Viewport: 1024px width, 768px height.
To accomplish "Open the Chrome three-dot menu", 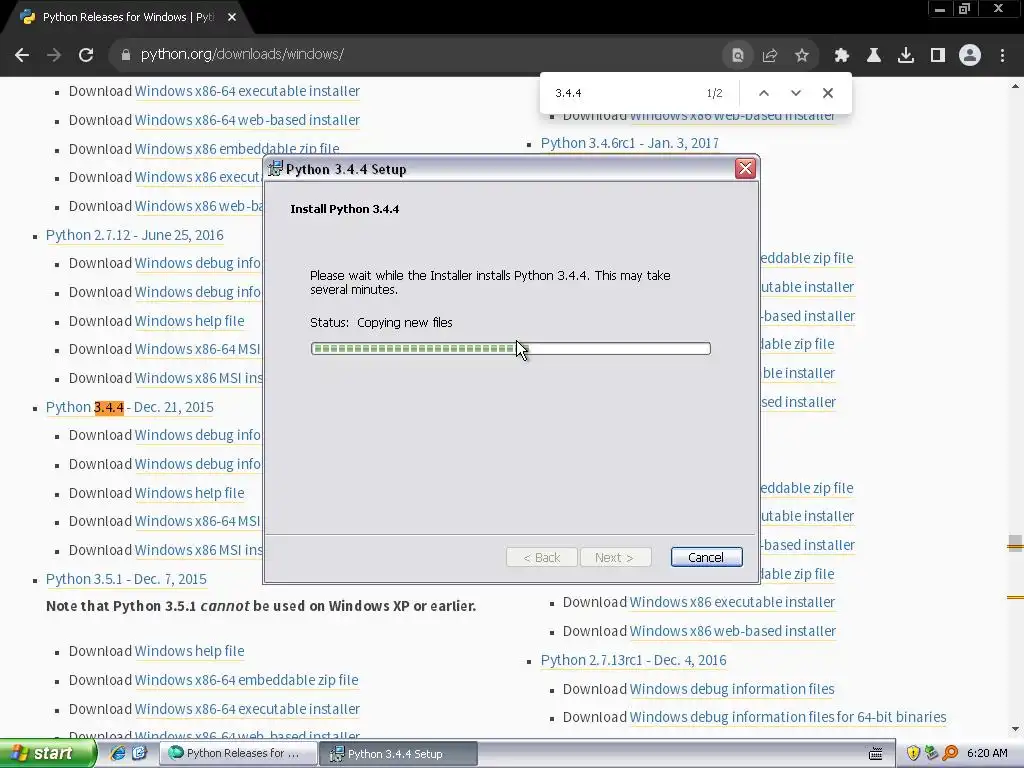I will 1002,56.
